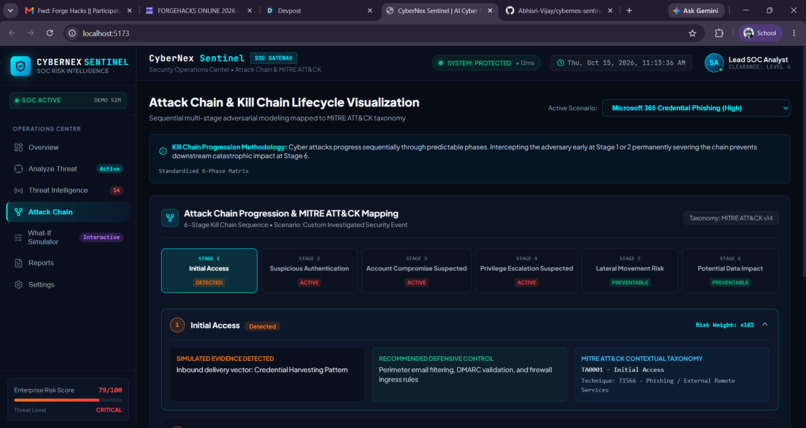Click the numbered 1 circle for Initial Access

[x=177, y=325]
